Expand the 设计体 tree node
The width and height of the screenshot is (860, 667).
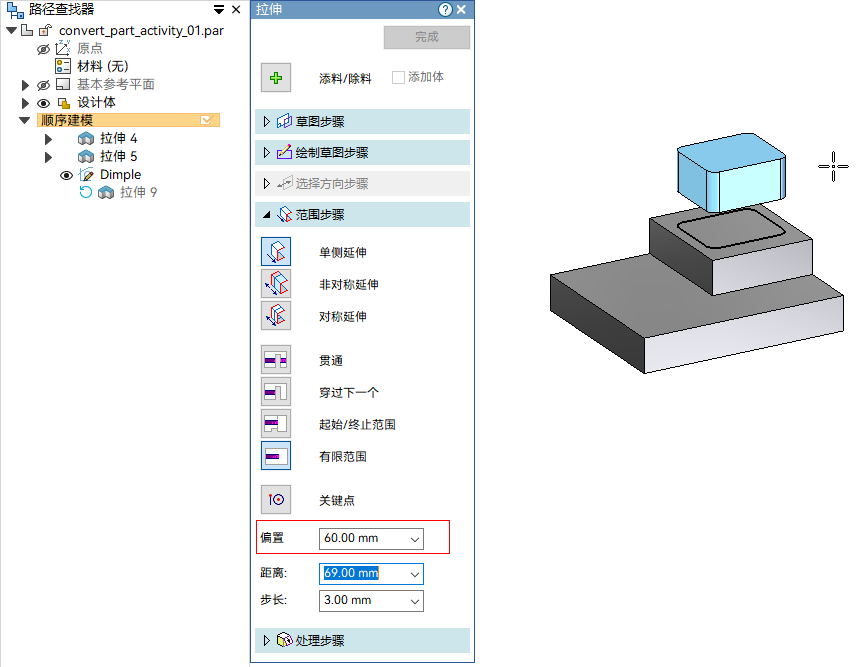[x=25, y=103]
